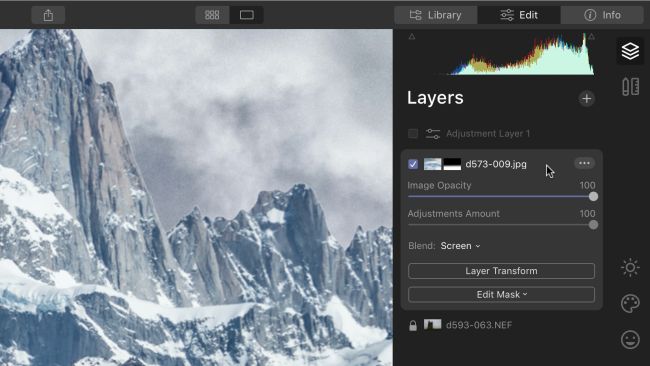The image size is (650, 366).
Task: Add a new layer with plus button
Action: pos(586,99)
